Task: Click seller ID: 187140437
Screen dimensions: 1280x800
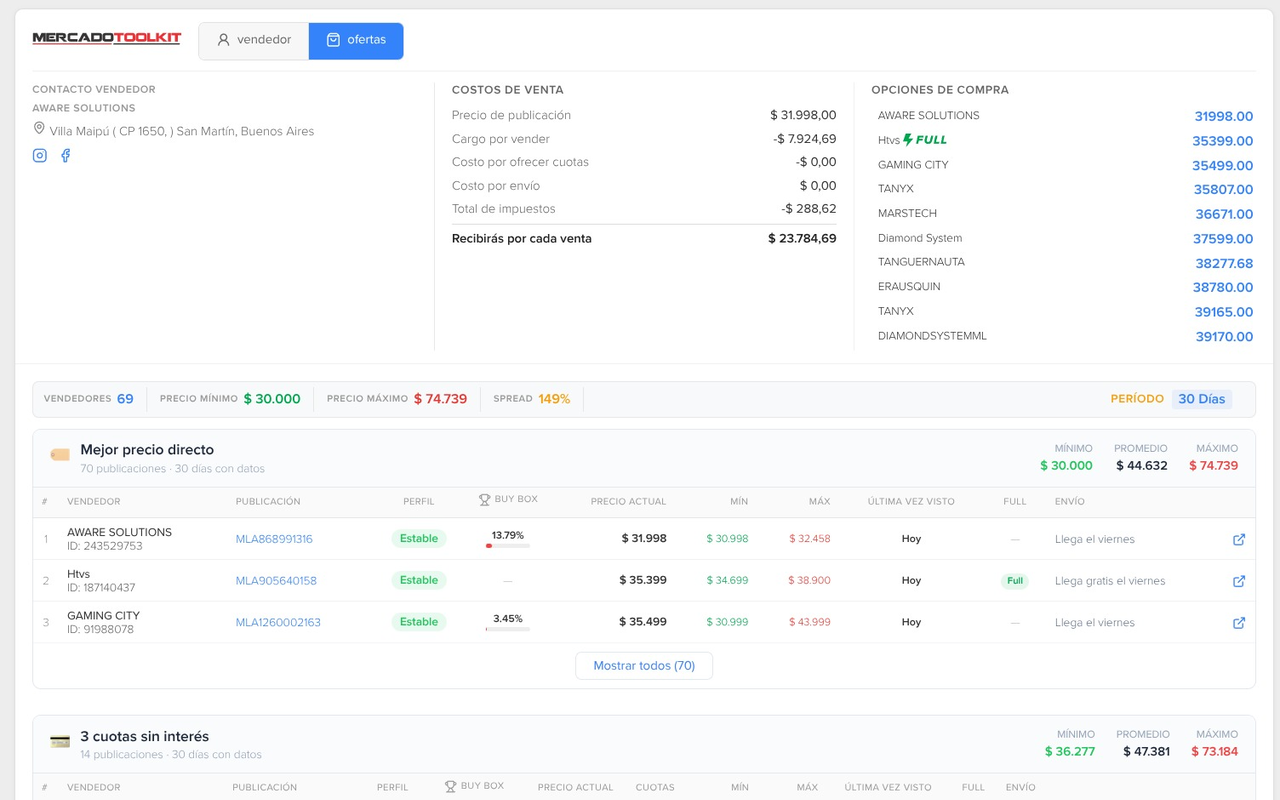Action: click(x=101, y=588)
